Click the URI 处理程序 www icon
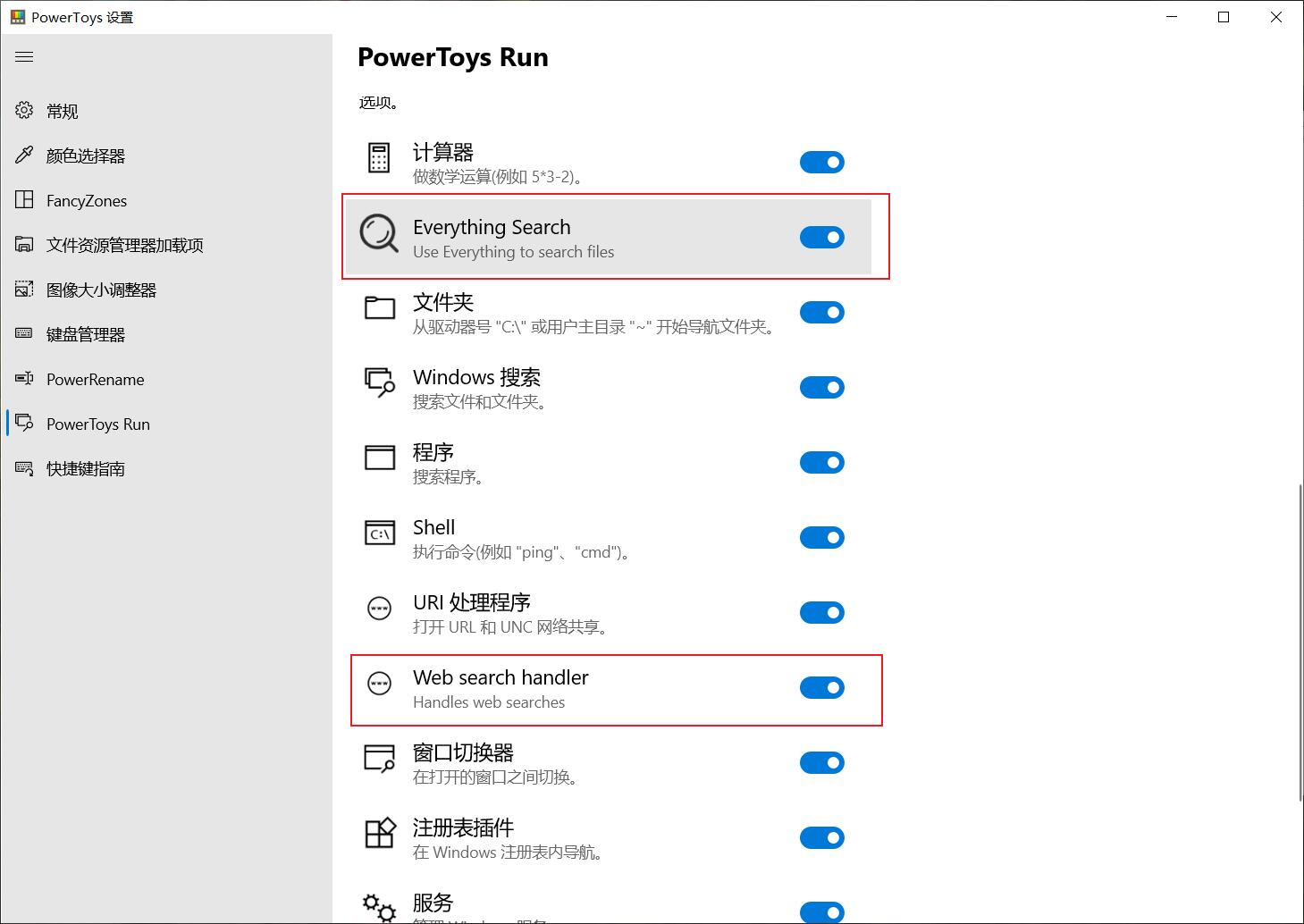Screen dimensions: 1304x924 pyautogui.click(x=379, y=609)
